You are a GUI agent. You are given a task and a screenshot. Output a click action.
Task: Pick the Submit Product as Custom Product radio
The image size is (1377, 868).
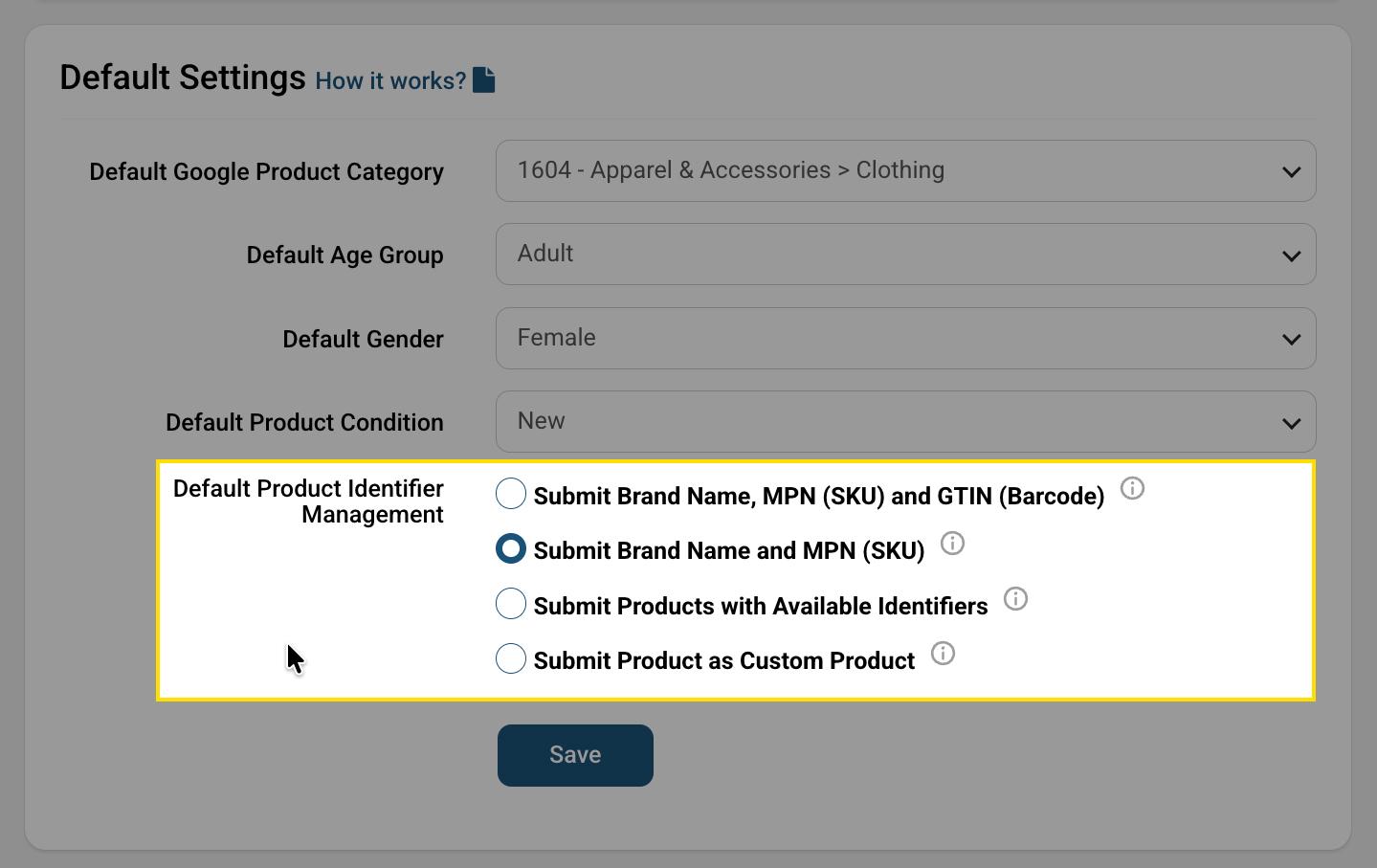(511, 658)
